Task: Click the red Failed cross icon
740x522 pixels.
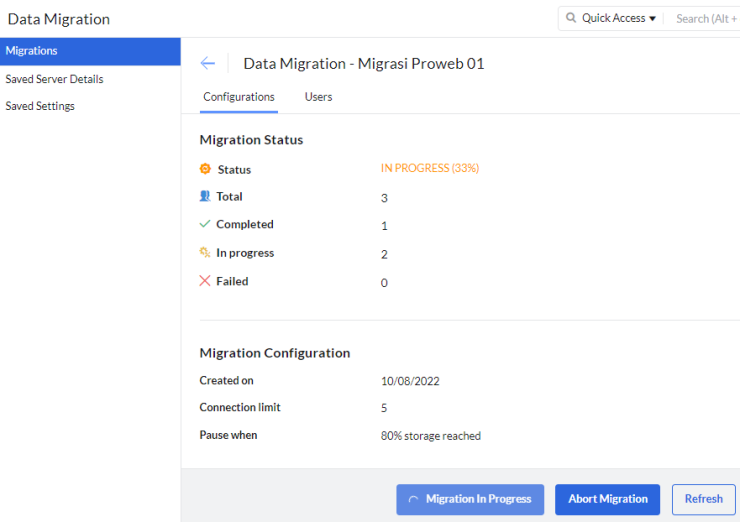Action: coord(205,281)
